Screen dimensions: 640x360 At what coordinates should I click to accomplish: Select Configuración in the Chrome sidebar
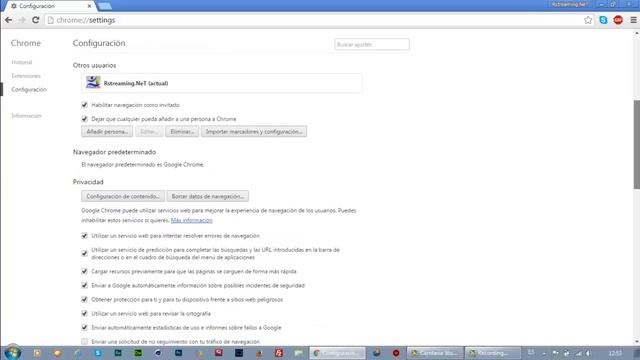[x=29, y=89]
